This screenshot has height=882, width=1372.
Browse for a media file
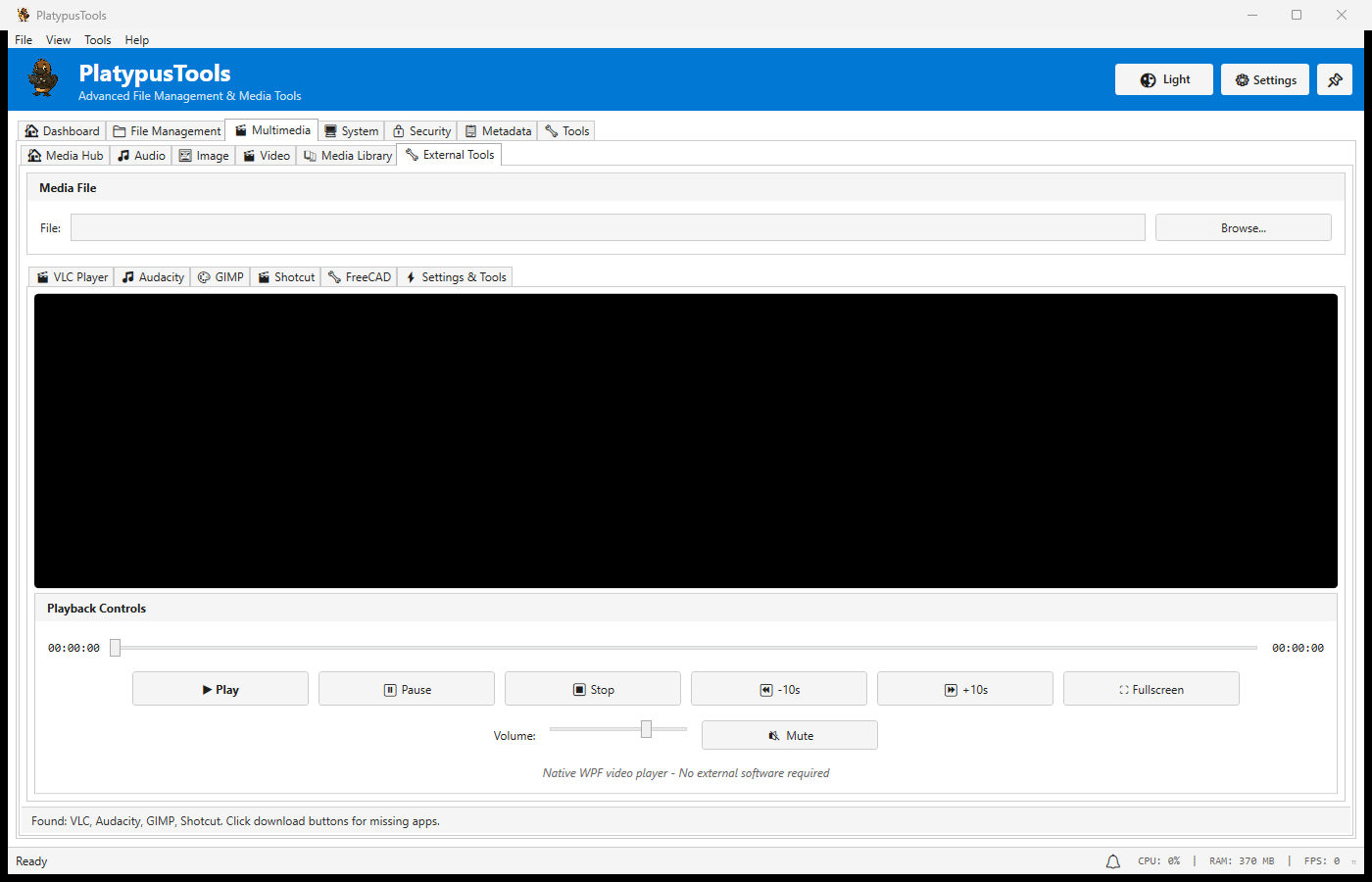1243,228
